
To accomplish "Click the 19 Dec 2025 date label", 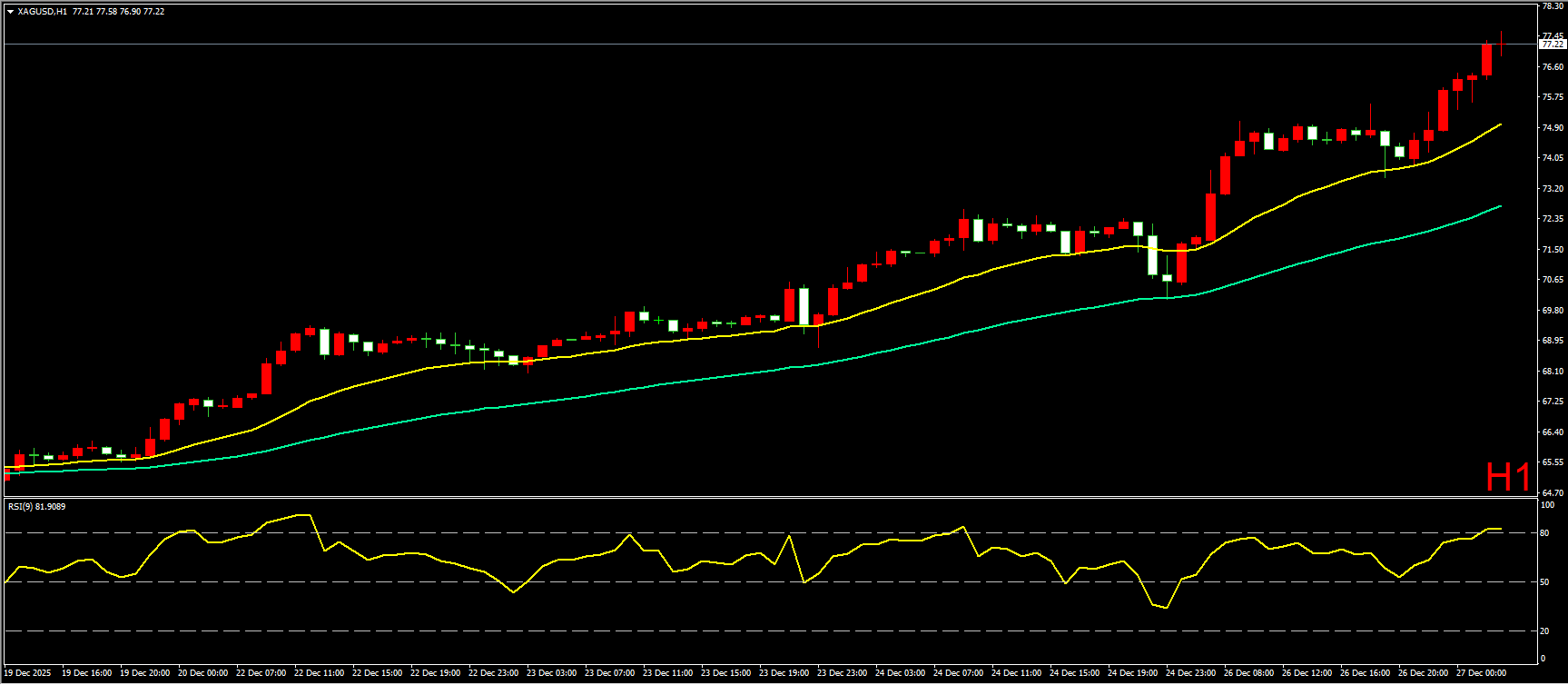I will pyautogui.click(x=28, y=673).
